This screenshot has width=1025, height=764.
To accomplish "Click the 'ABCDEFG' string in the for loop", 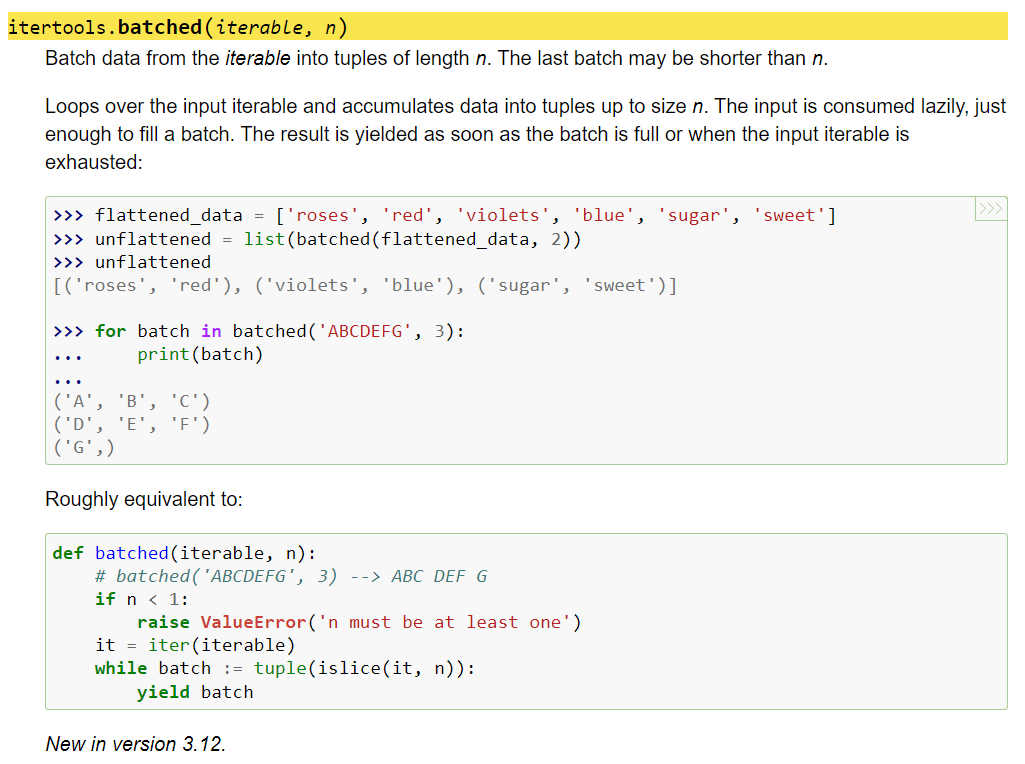I will 365,331.
